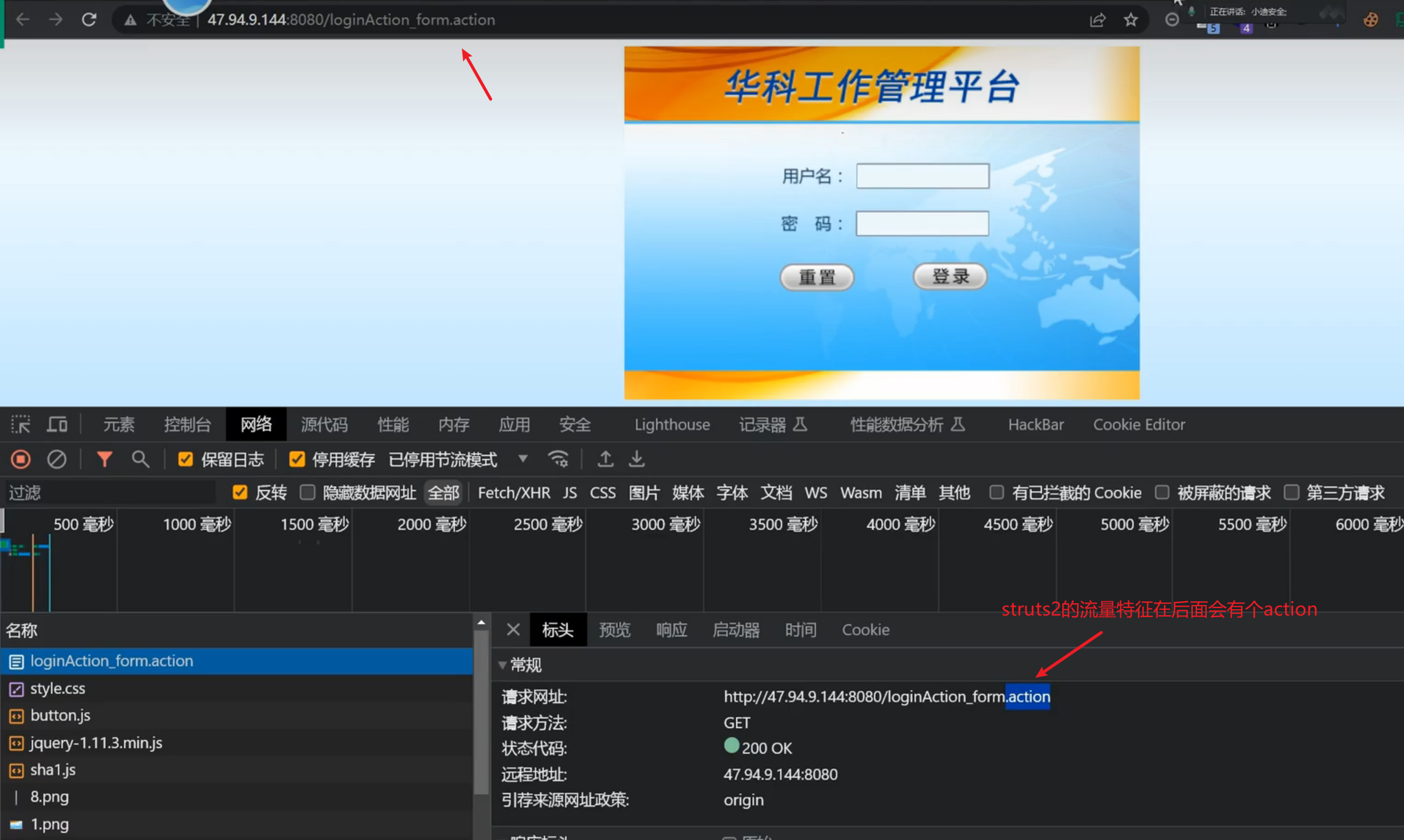1404x840 pixels.
Task: Click the clear network log icon
Action: 57,459
